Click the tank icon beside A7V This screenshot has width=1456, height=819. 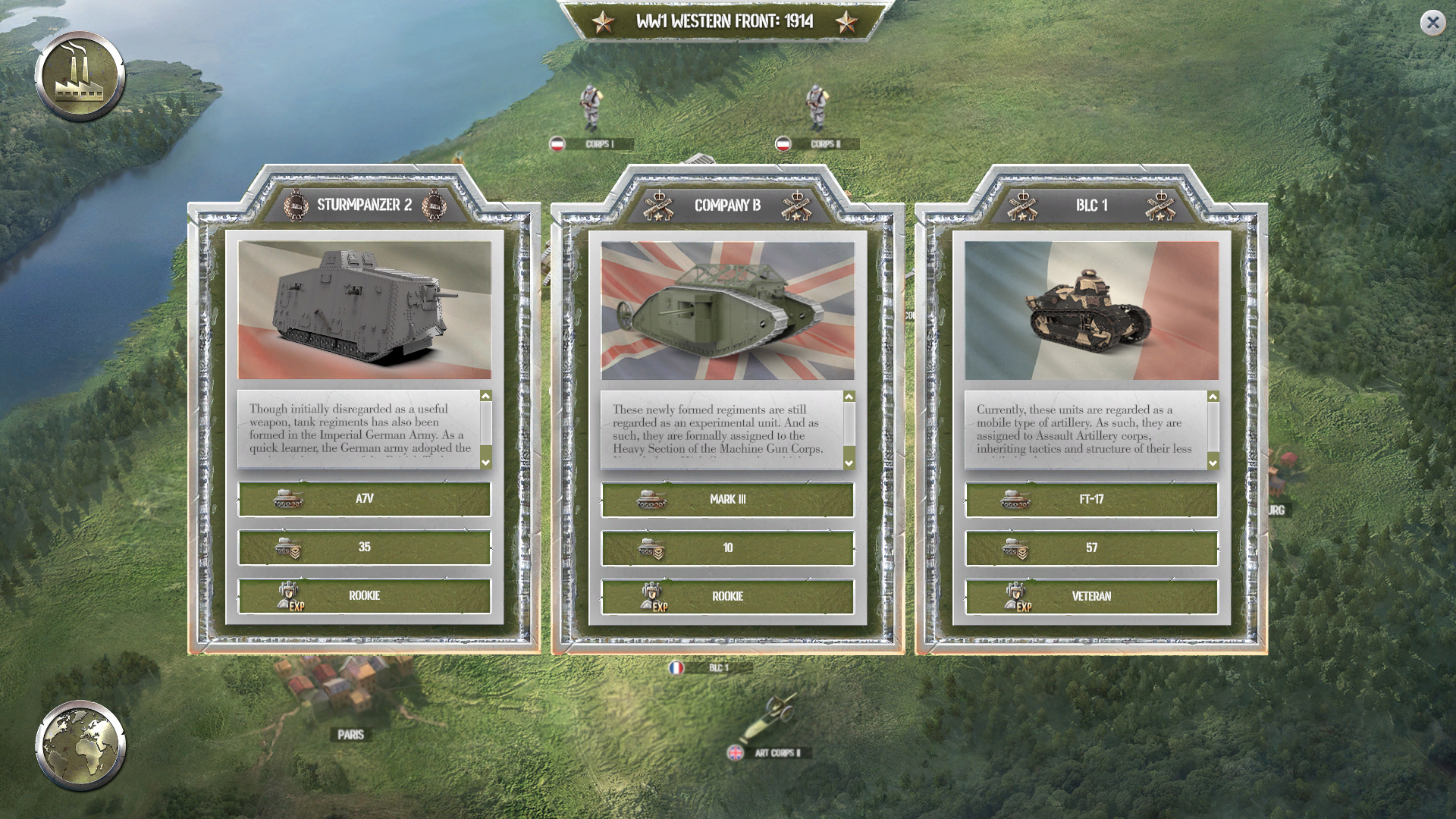pos(288,498)
